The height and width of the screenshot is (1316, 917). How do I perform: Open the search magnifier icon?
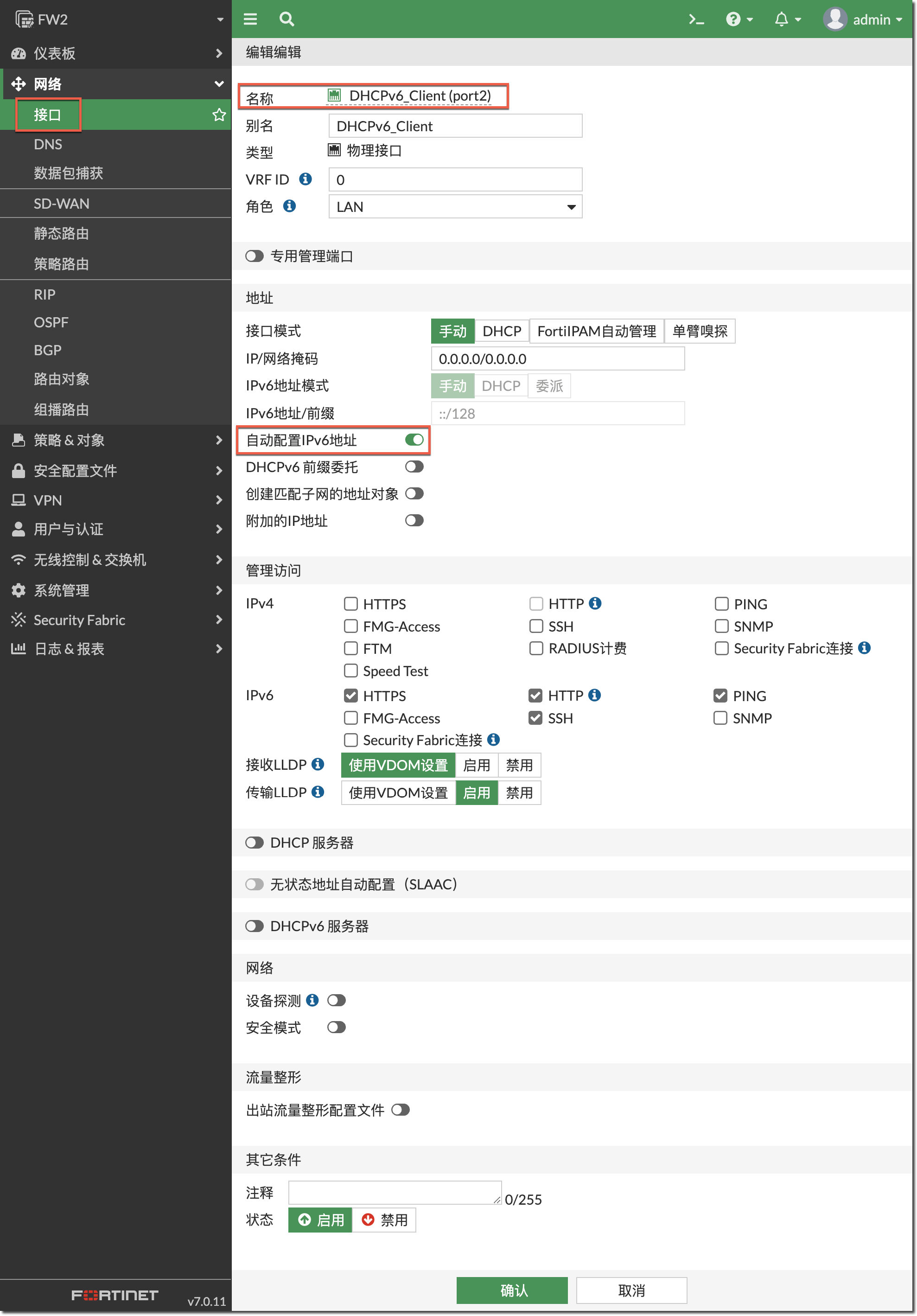click(287, 19)
